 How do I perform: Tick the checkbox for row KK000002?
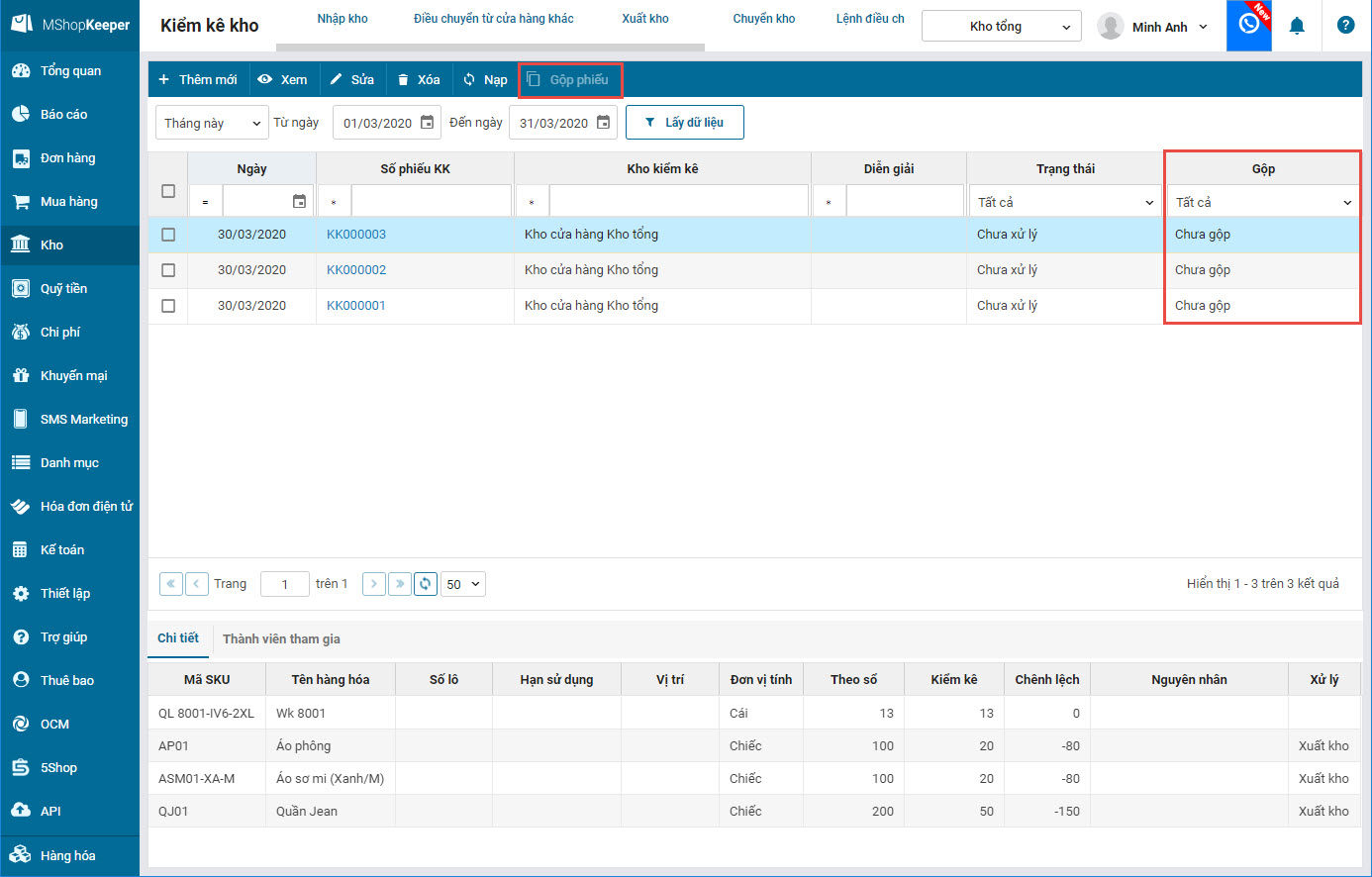pyautogui.click(x=168, y=270)
